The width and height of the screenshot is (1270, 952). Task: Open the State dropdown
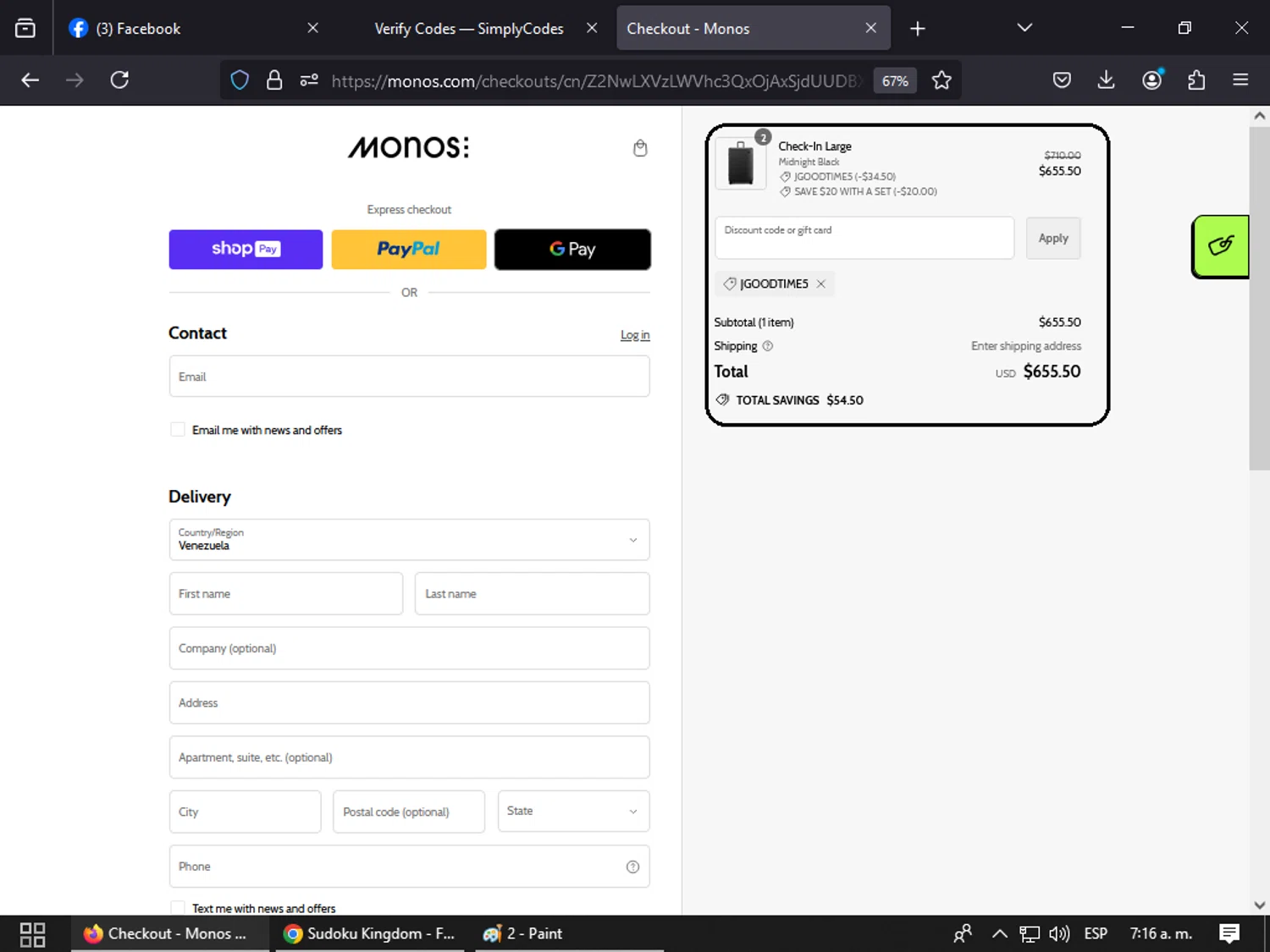pyautogui.click(x=573, y=812)
